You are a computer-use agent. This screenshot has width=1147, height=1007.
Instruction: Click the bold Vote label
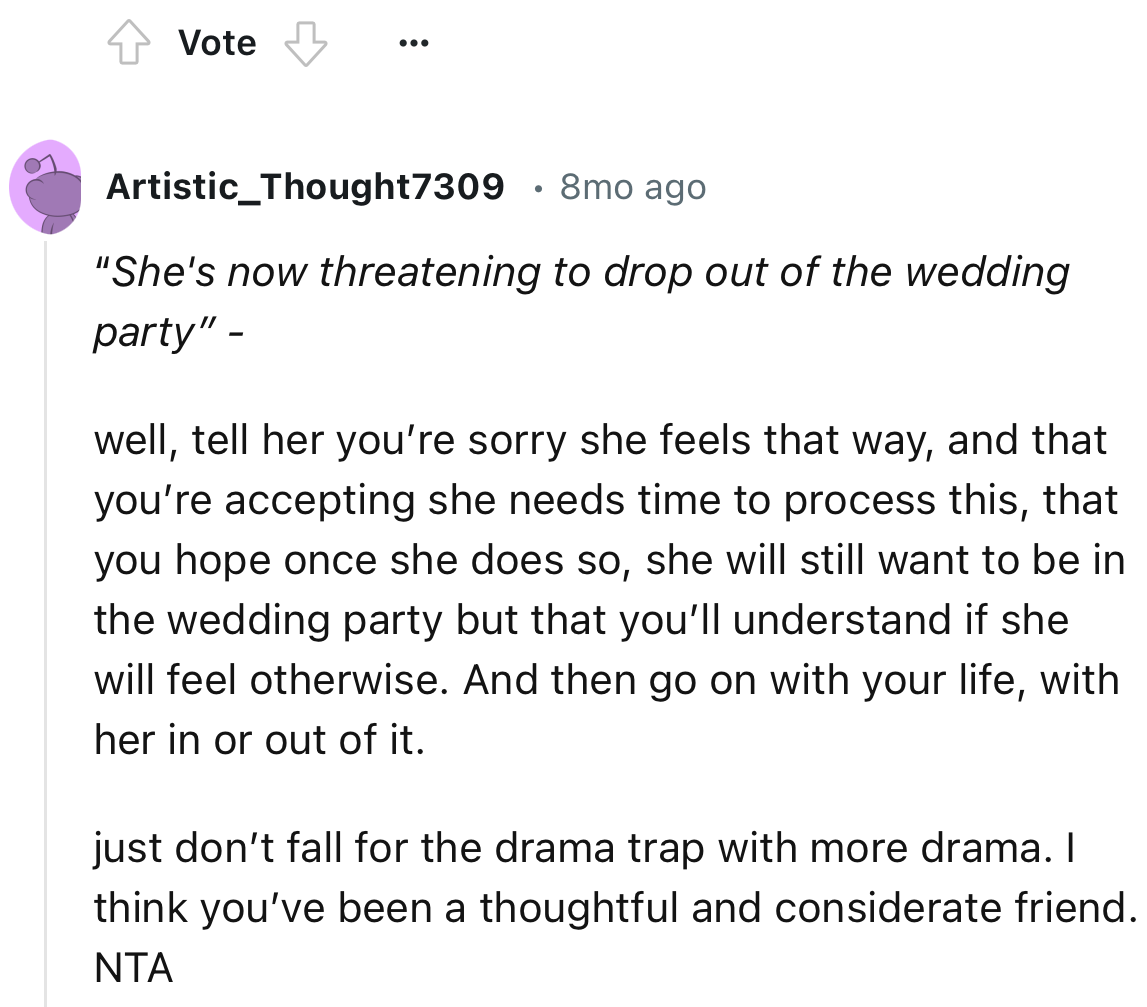[x=216, y=42]
